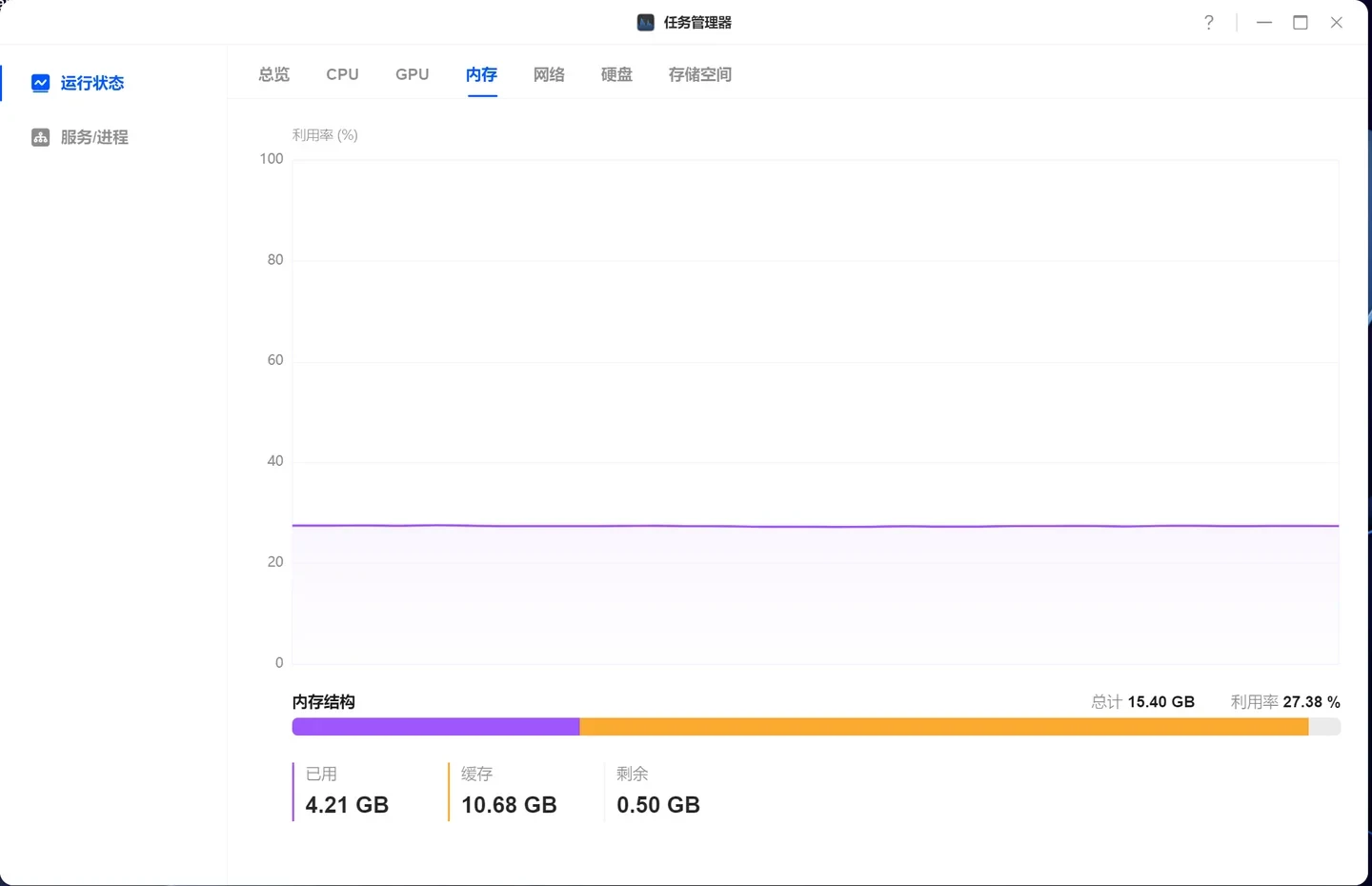Click the purple used-memory bar segment

435,727
